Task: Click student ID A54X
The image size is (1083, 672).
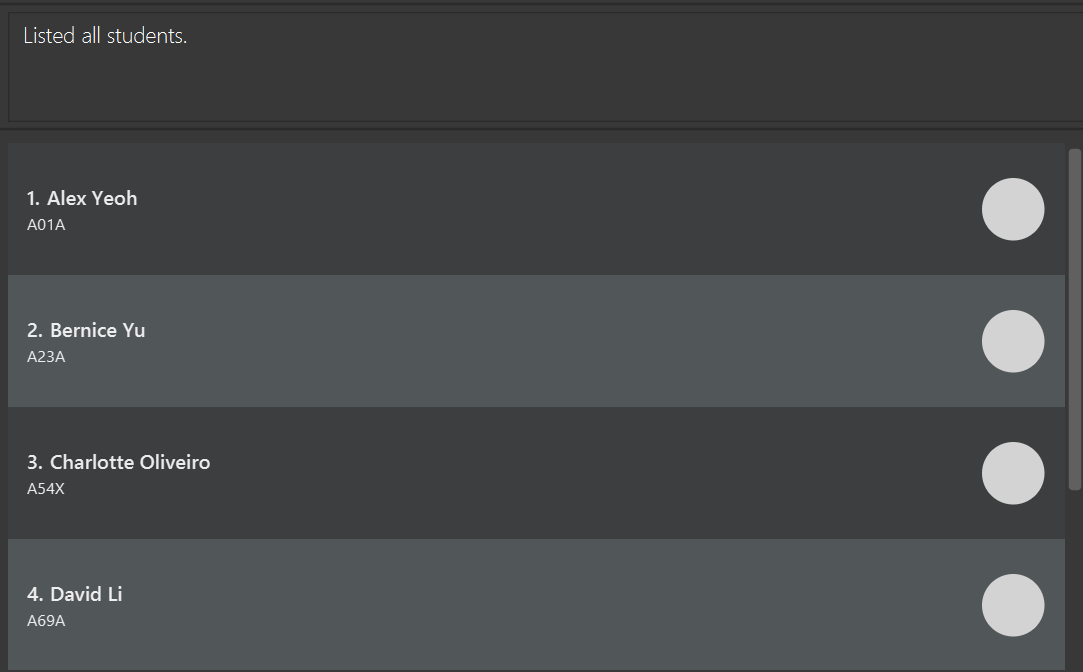Action: [46, 488]
